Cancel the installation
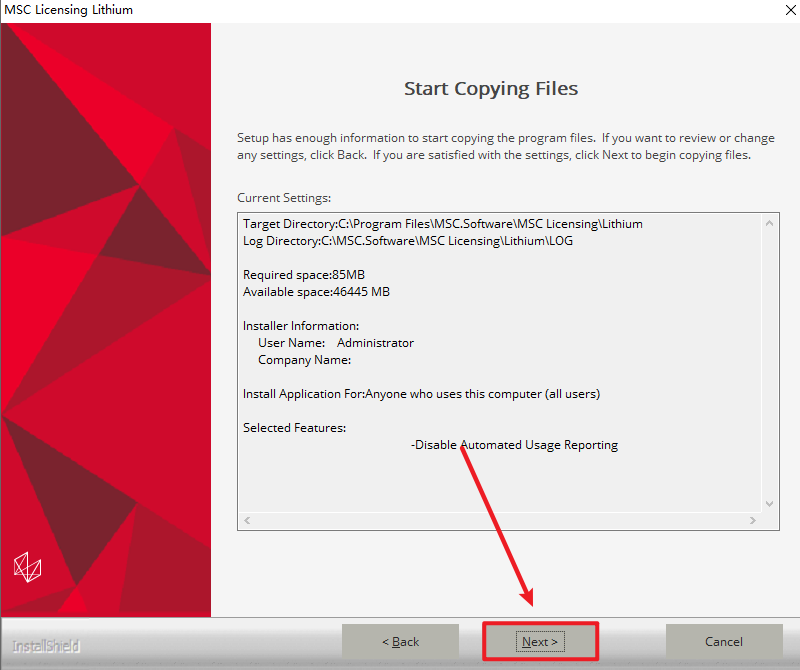Screen dimensions: 800x670 tap(724, 641)
